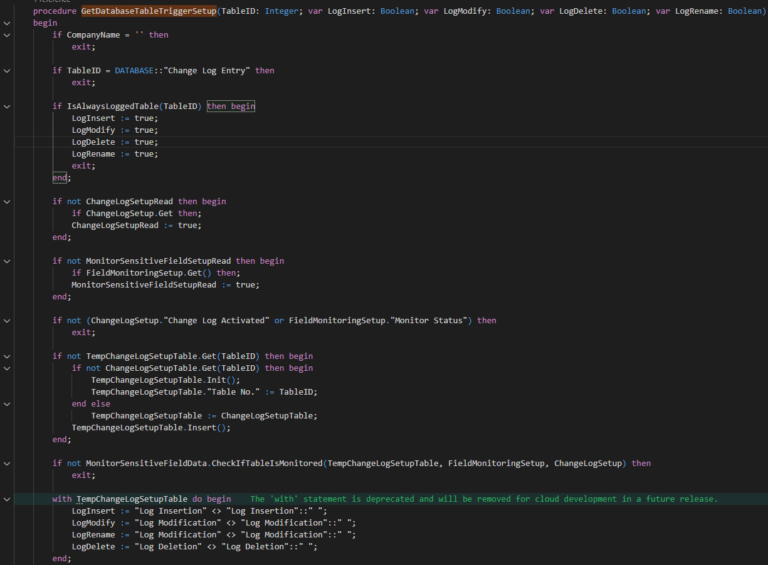Click TempChangeLogSetupTable.Insert() statement
The height and width of the screenshot is (565, 768).
coord(151,427)
